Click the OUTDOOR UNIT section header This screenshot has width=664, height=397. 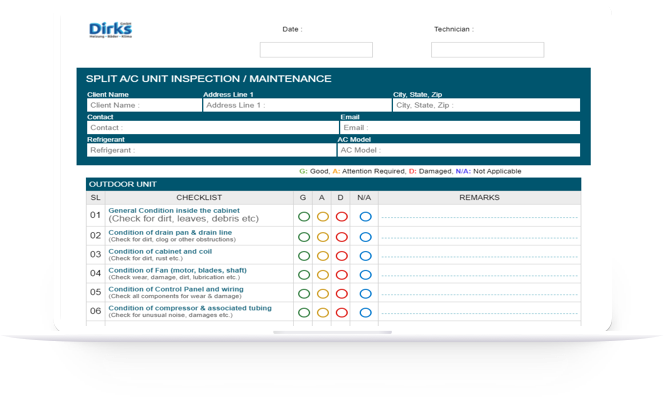(x=333, y=184)
